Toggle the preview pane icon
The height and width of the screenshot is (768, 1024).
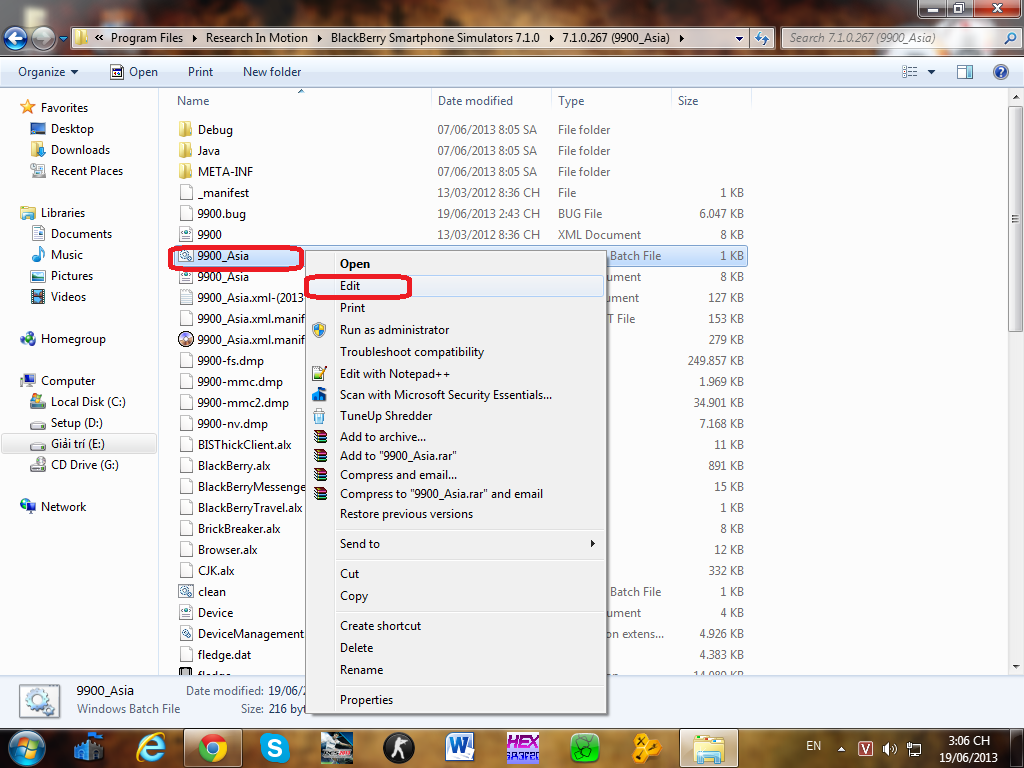pyautogui.click(x=965, y=72)
